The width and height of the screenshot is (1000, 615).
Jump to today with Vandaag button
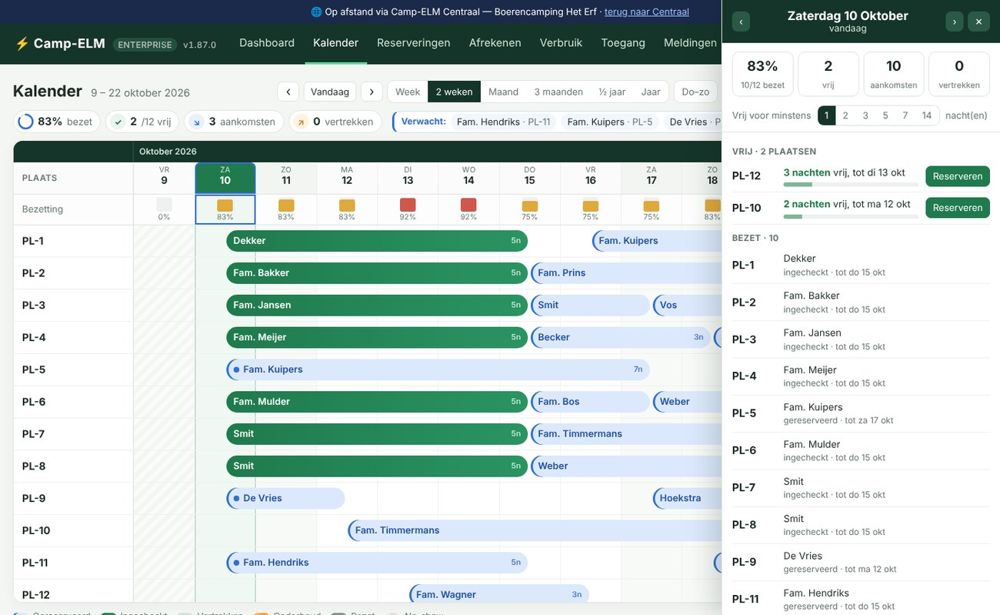click(x=330, y=92)
